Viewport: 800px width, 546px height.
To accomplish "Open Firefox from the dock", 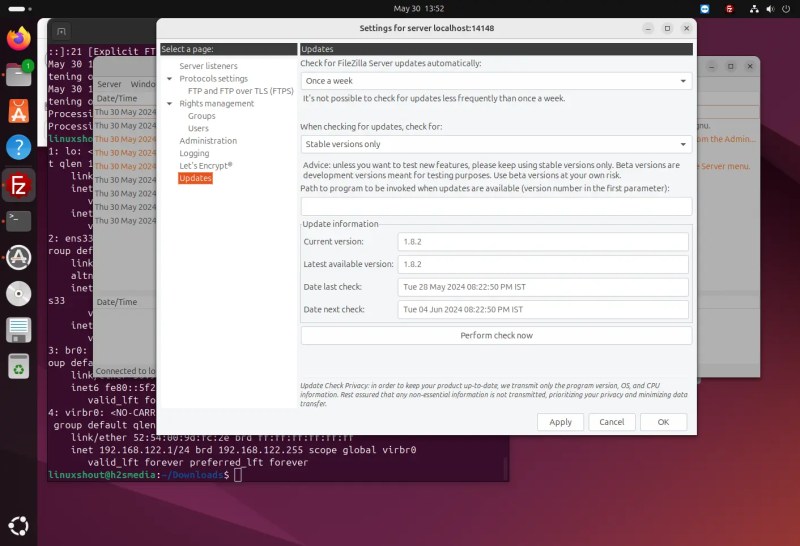I will click(18, 38).
